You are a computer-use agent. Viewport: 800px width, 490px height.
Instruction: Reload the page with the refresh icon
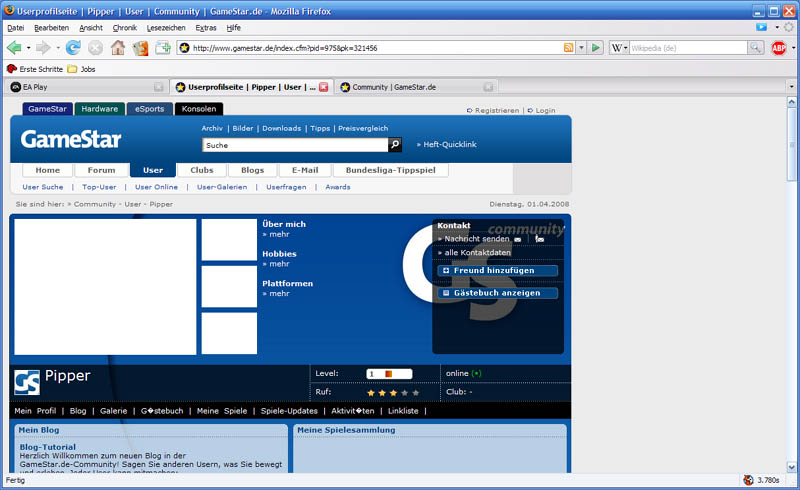tap(73, 48)
